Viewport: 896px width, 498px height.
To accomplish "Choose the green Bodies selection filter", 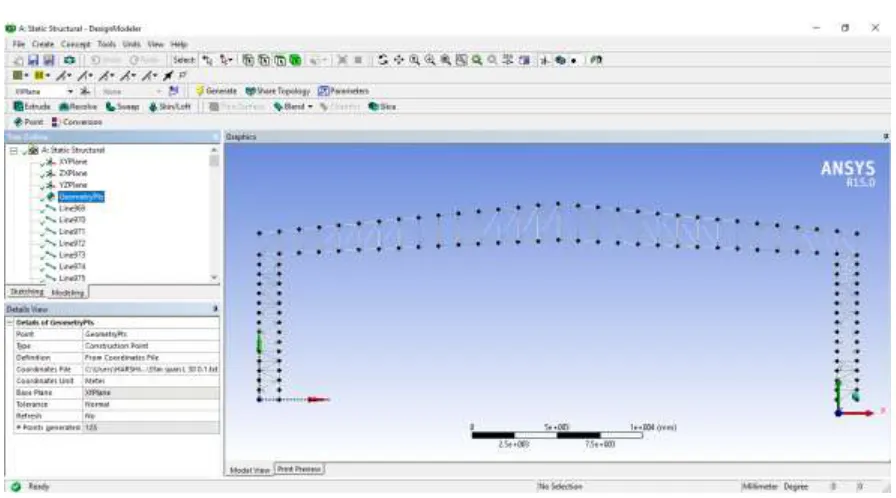I will pyautogui.click(x=295, y=60).
